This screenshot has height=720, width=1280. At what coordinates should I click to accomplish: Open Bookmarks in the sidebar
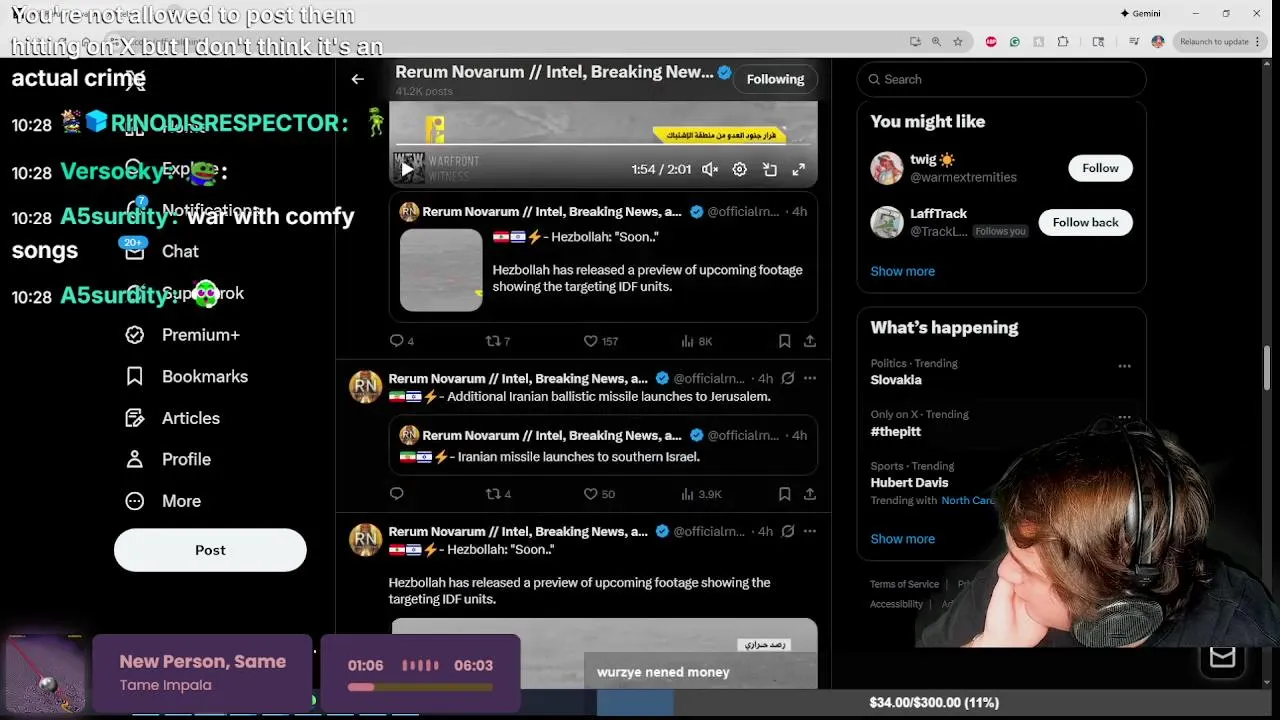coord(186,376)
